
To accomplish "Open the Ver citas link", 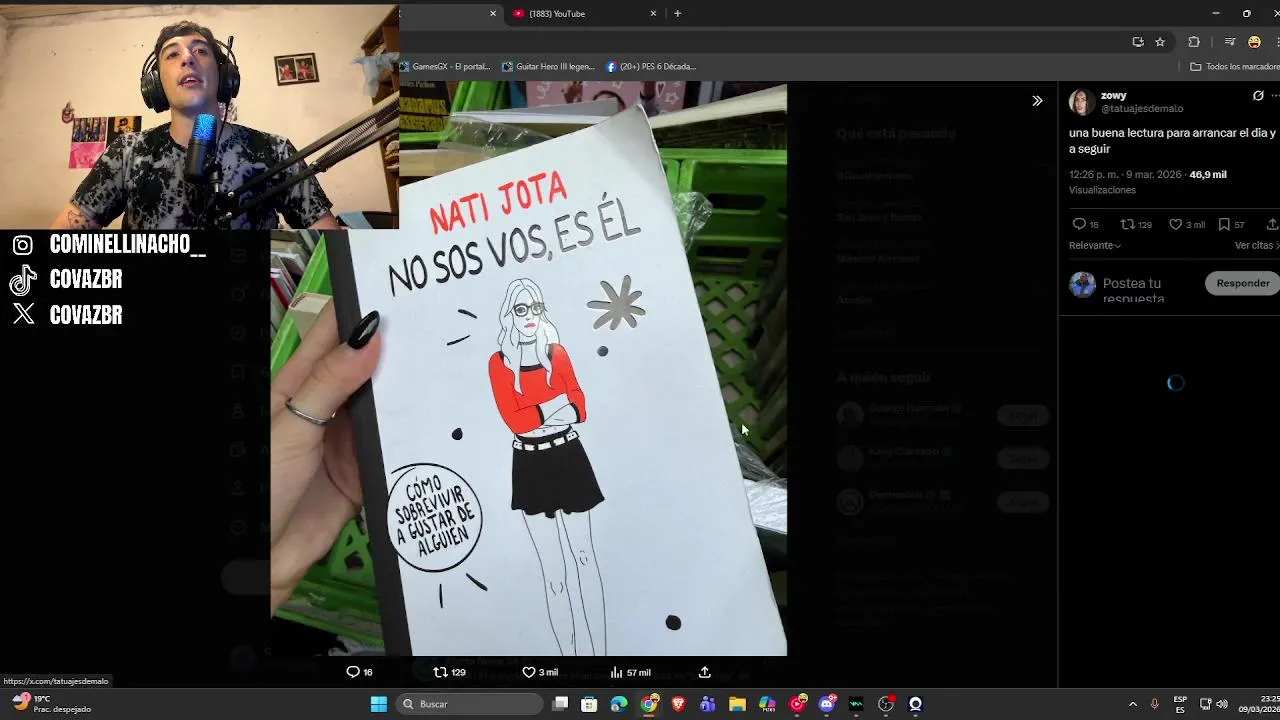I will coord(1255,245).
